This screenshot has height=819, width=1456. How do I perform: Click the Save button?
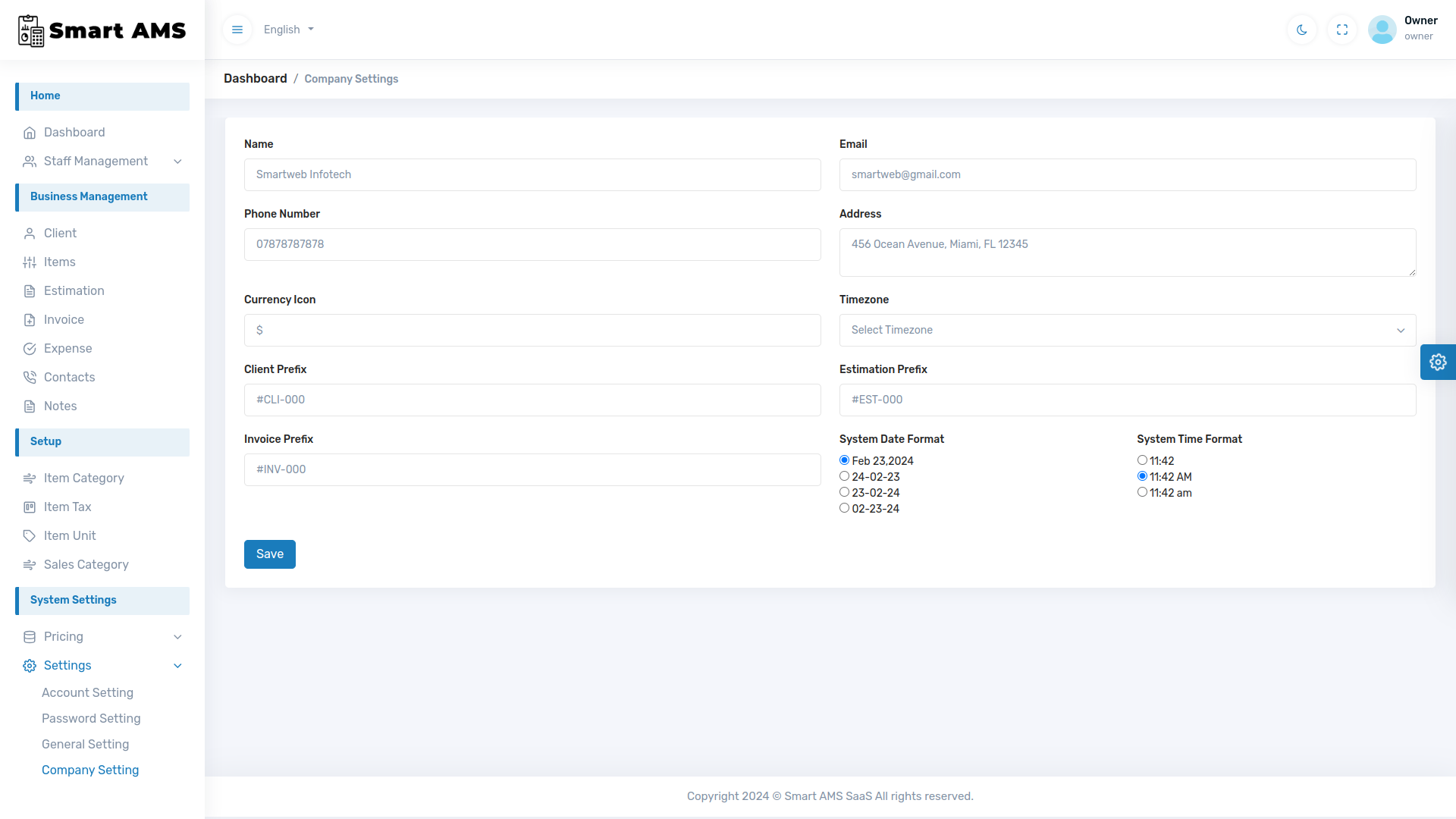[x=269, y=554]
